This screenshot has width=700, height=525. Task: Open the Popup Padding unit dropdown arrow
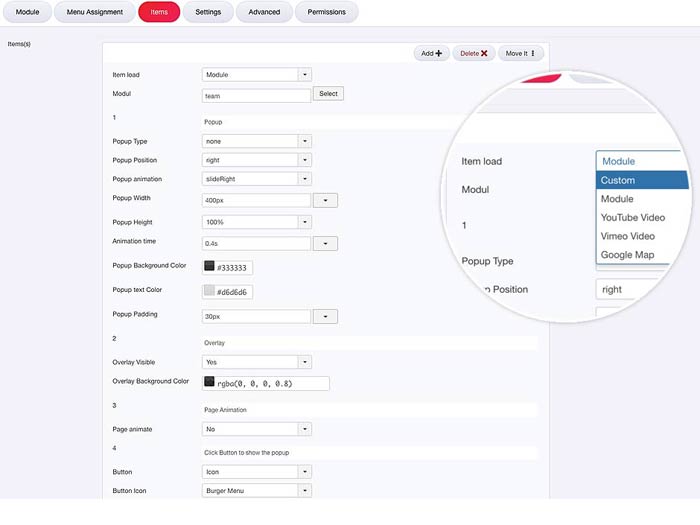pyautogui.click(x=325, y=316)
